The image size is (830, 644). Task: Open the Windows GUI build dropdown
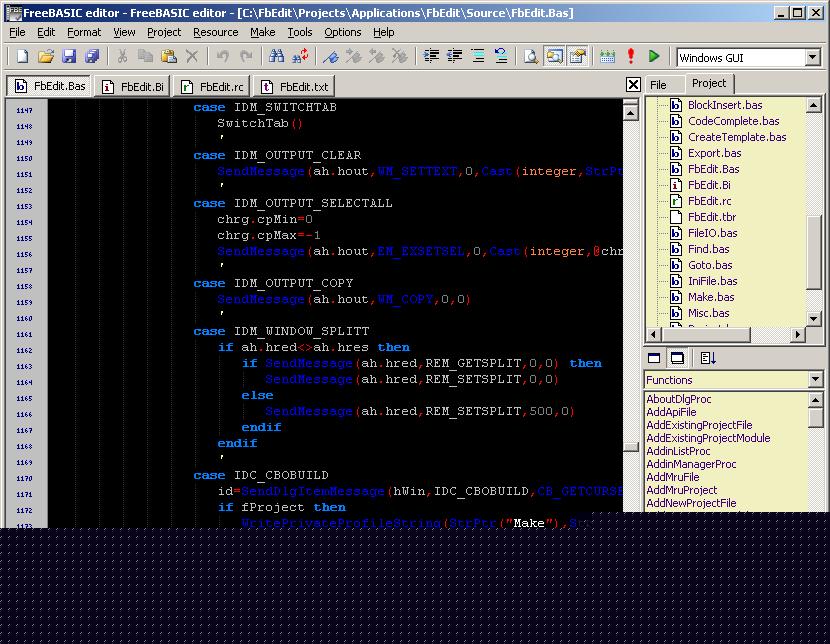(813, 58)
